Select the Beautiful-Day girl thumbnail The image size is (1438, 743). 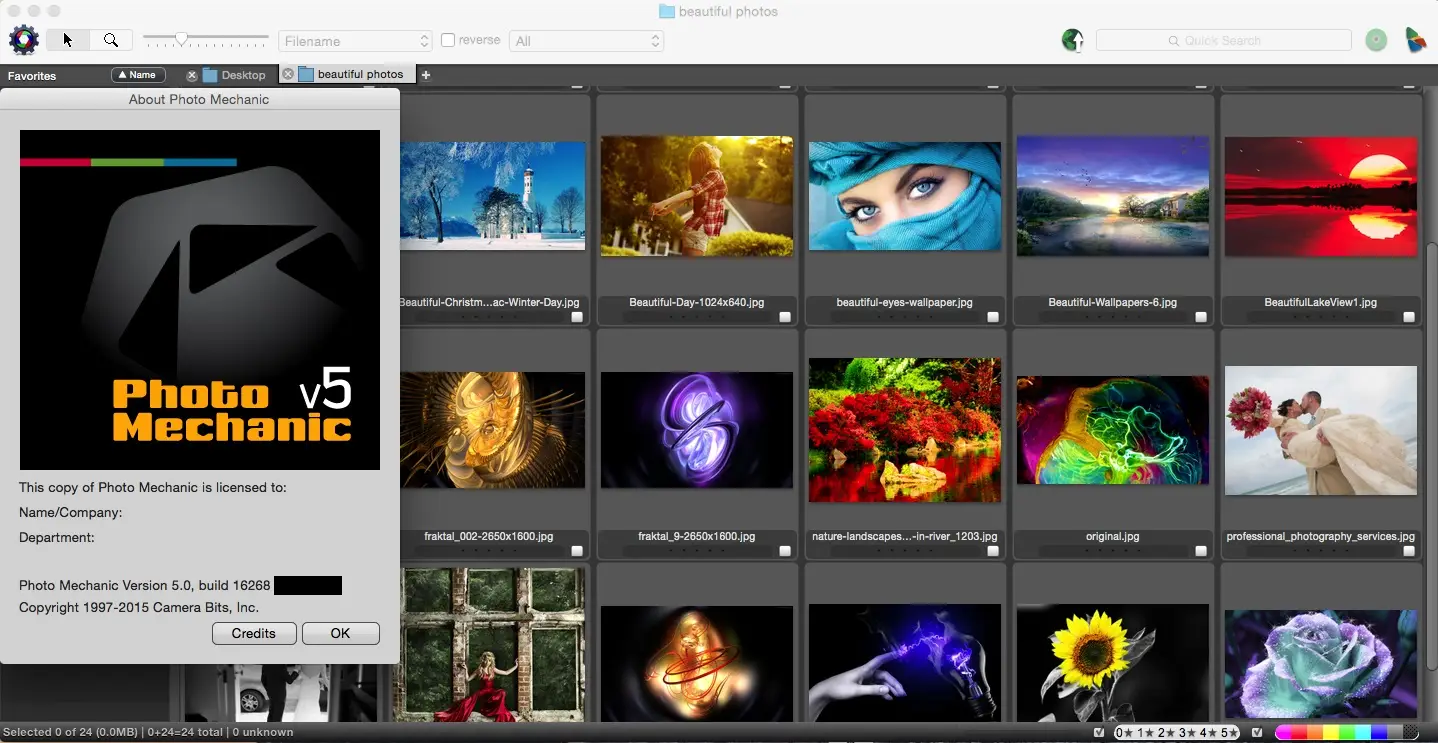click(697, 196)
